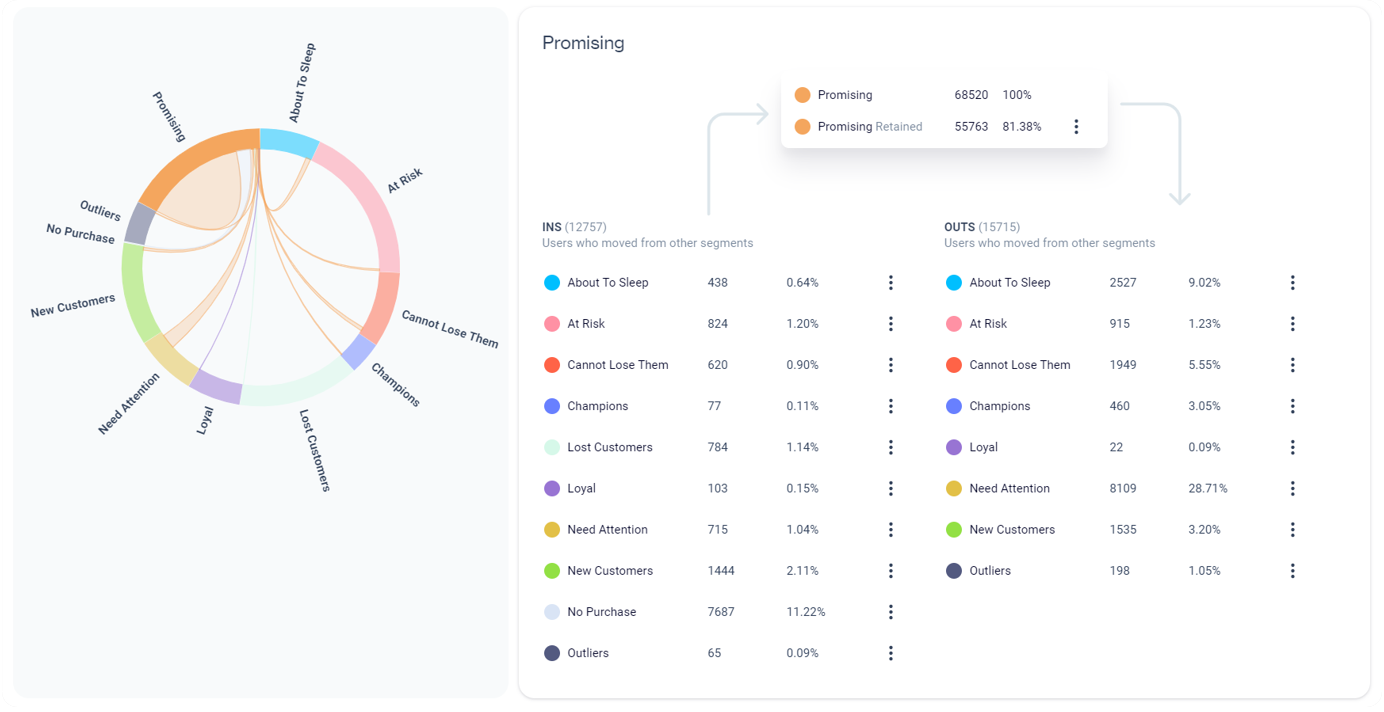
Task: Open the kebab menu for About To Sleep in INS
Action: 890,282
